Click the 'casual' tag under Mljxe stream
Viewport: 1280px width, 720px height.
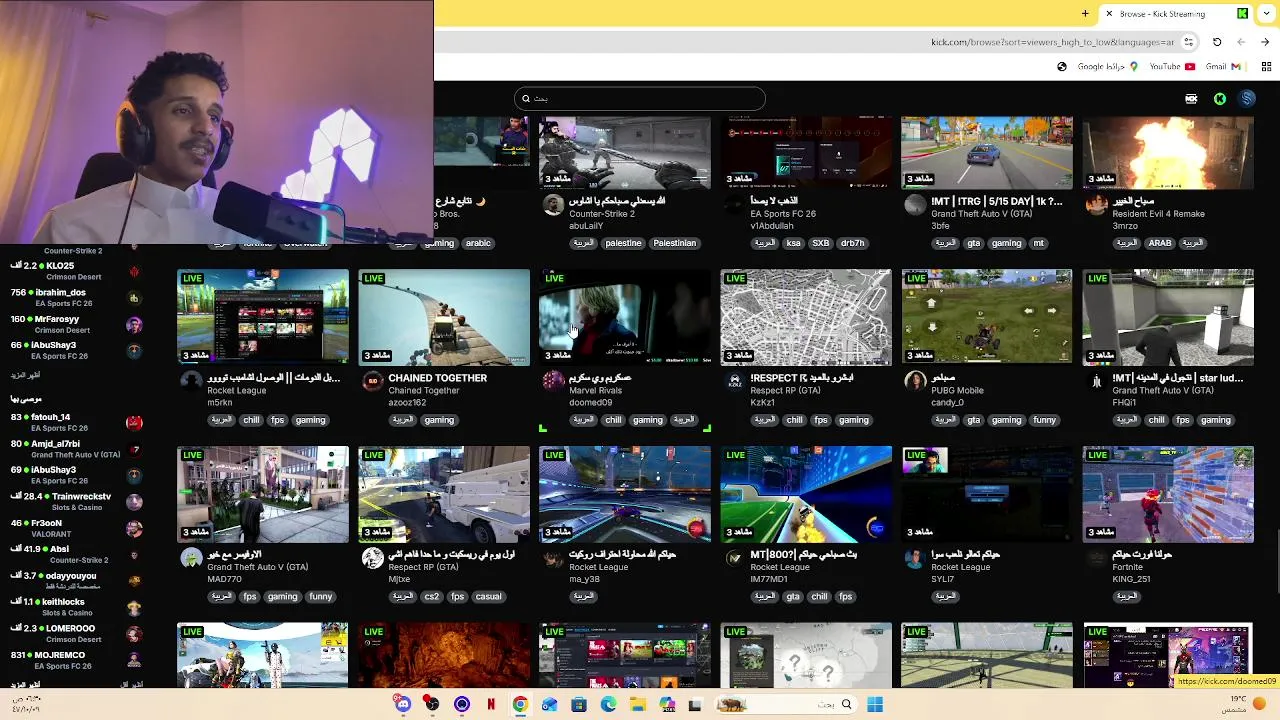coord(488,597)
